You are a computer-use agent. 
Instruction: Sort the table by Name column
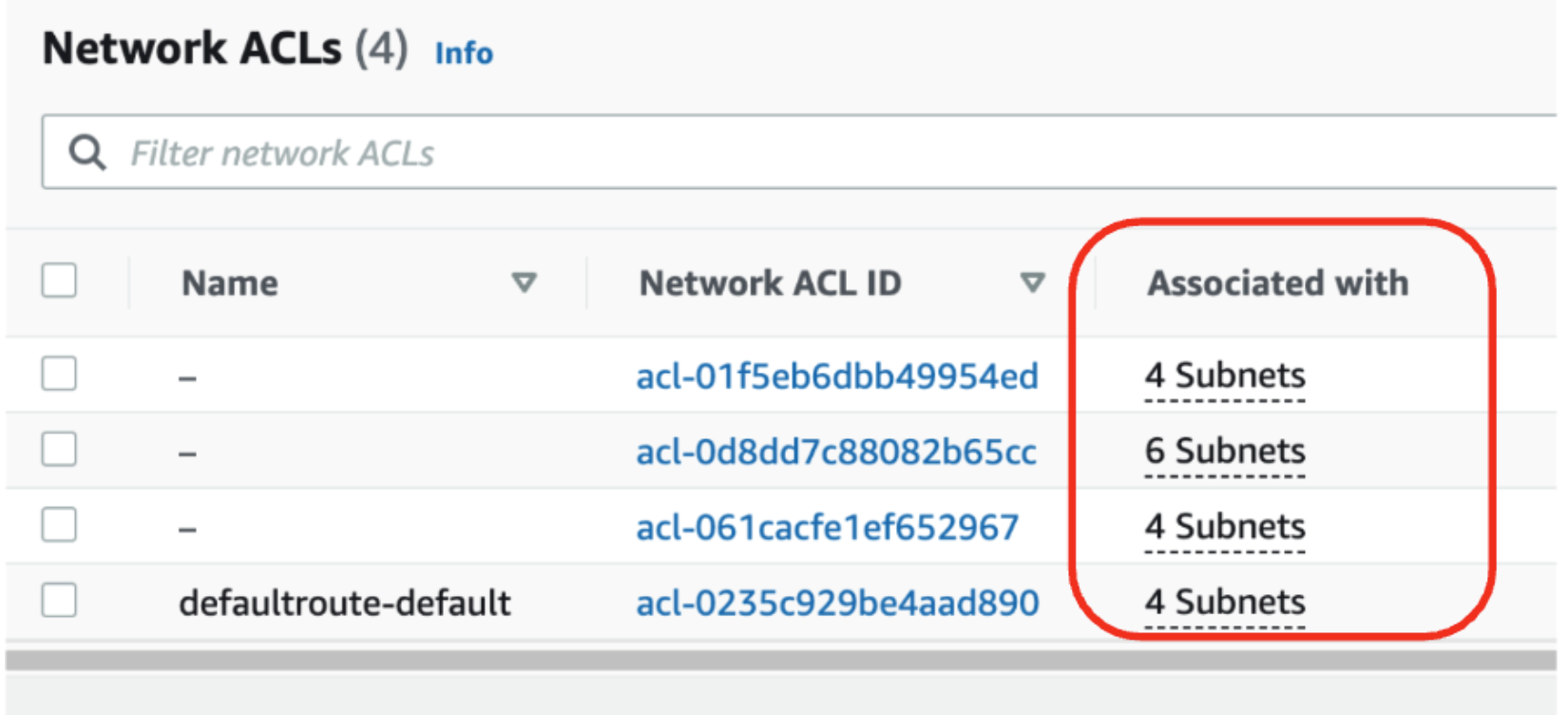click(525, 282)
